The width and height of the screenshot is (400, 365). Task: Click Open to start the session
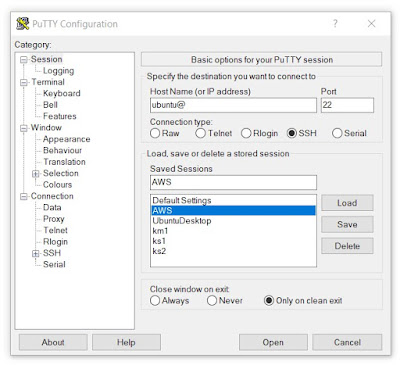coord(273,342)
